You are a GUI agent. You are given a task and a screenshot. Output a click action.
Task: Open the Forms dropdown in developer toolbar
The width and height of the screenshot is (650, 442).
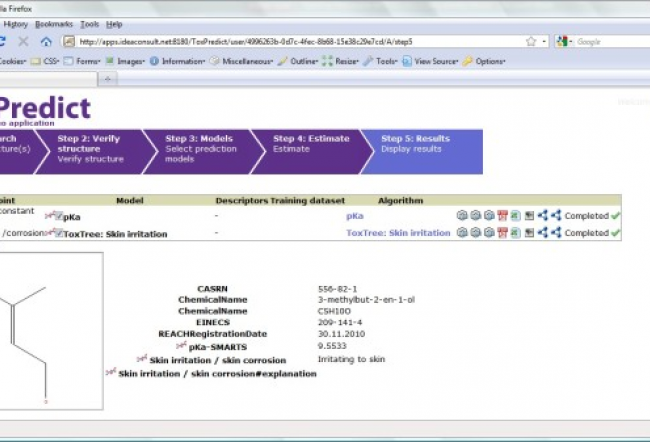(x=82, y=61)
